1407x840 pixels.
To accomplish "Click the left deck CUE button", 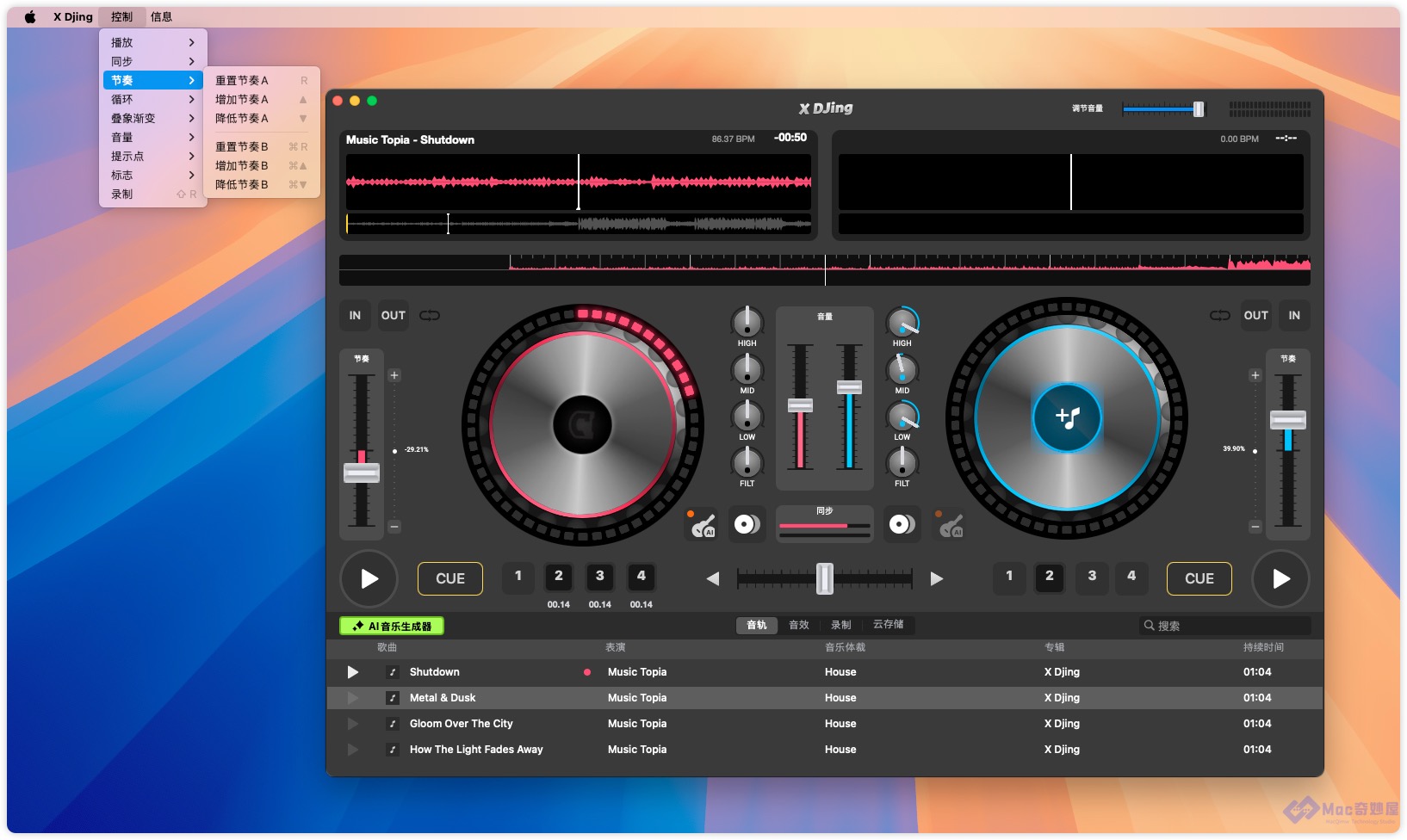I will point(450,578).
